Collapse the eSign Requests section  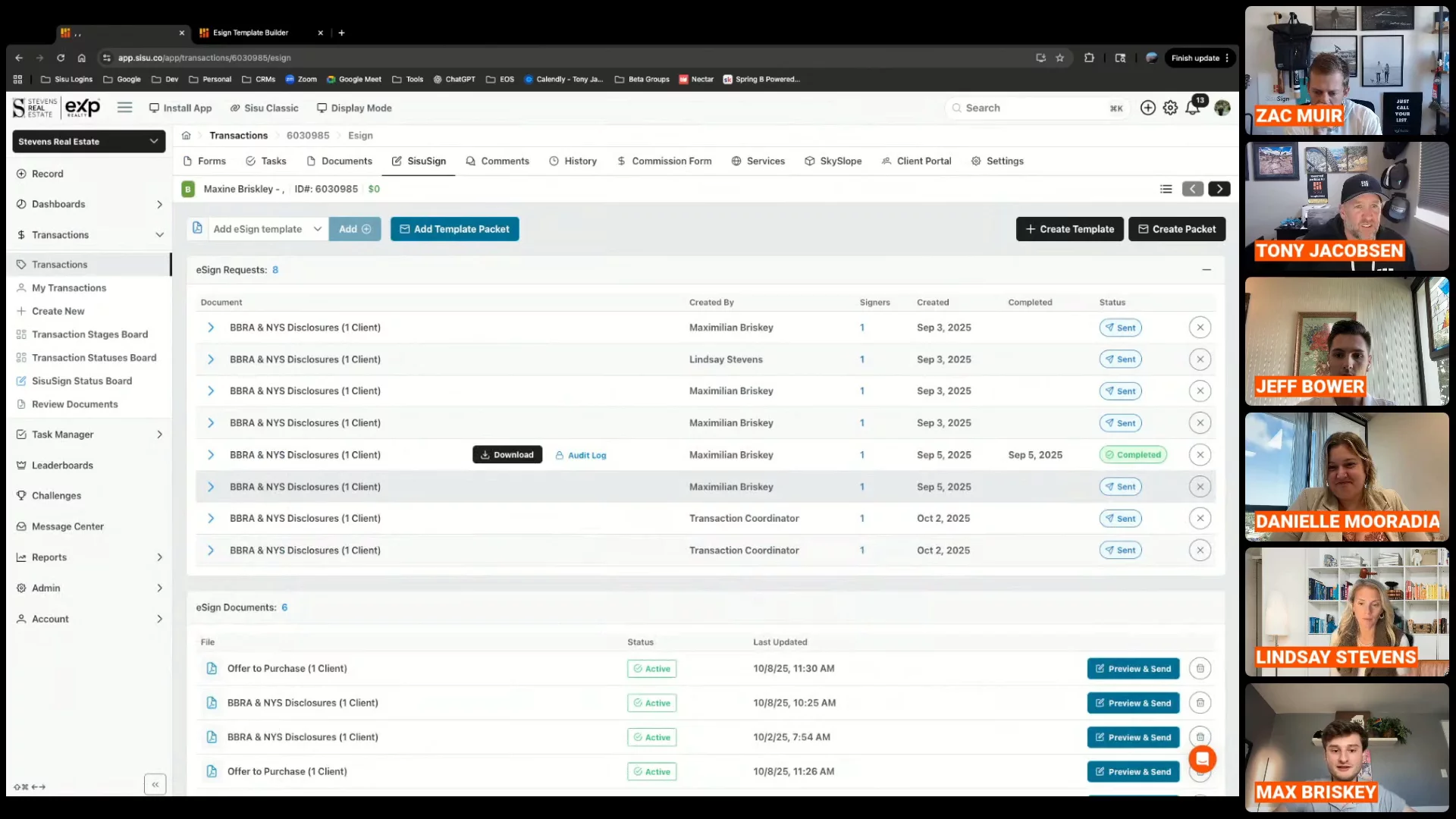pyautogui.click(x=1206, y=270)
